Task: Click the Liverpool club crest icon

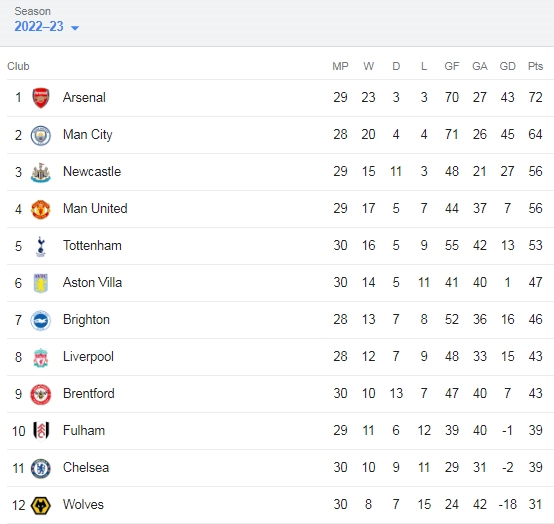Action: 41,358
